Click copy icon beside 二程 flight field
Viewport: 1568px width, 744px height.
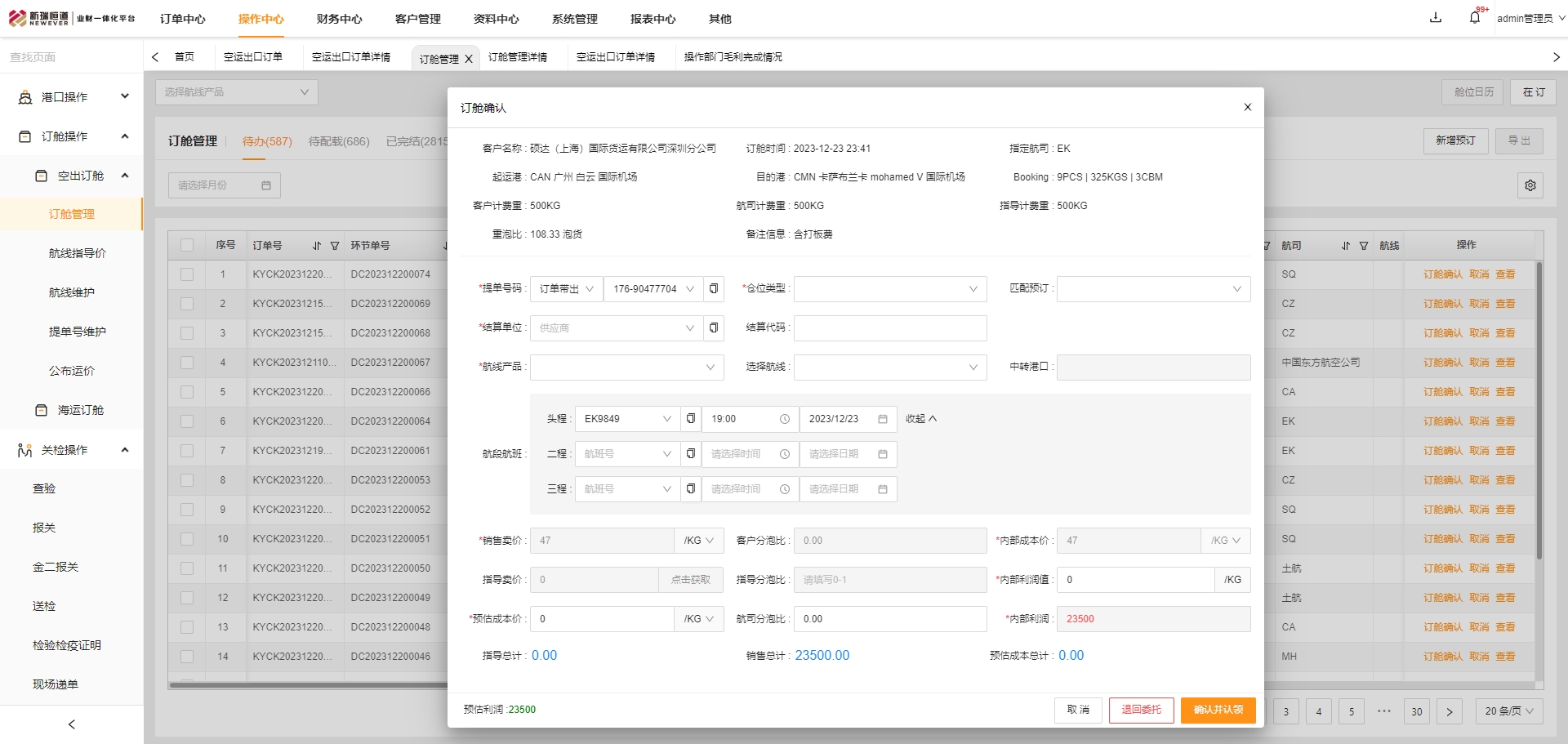pyautogui.click(x=691, y=454)
